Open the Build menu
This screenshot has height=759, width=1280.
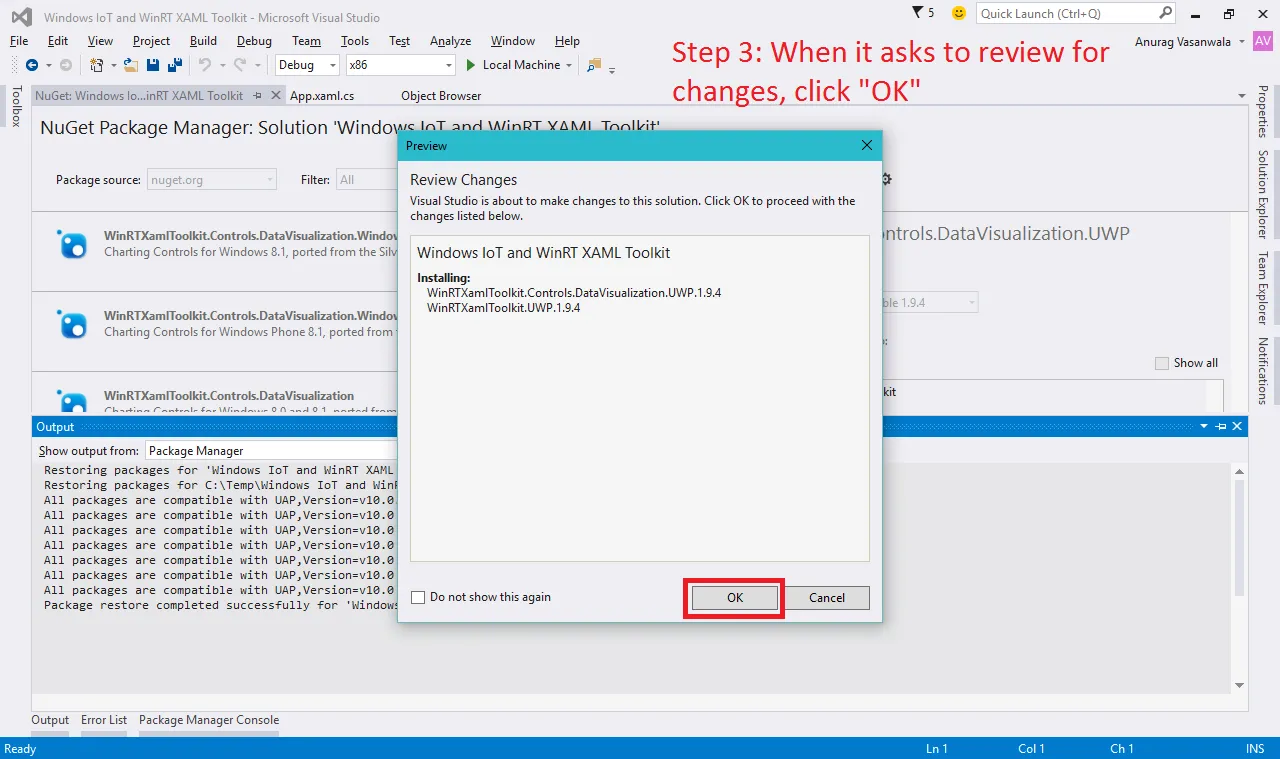pyautogui.click(x=203, y=41)
